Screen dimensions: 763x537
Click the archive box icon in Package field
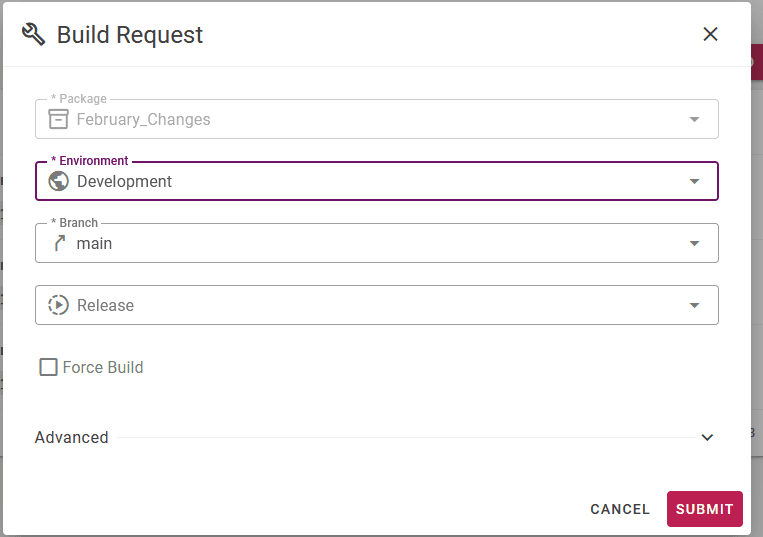tap(58, 119)
